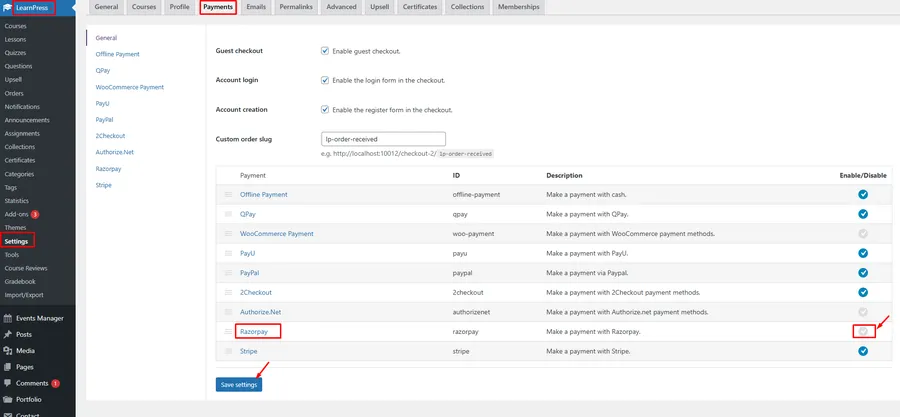900x417 pixels.
Task: Click the LearnPress logo icon in sidebar
Action: [9, 8]
